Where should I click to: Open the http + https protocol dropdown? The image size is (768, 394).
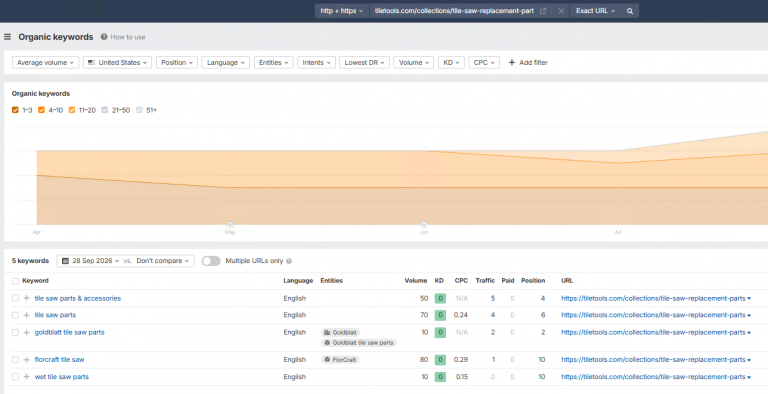(341, 11)
